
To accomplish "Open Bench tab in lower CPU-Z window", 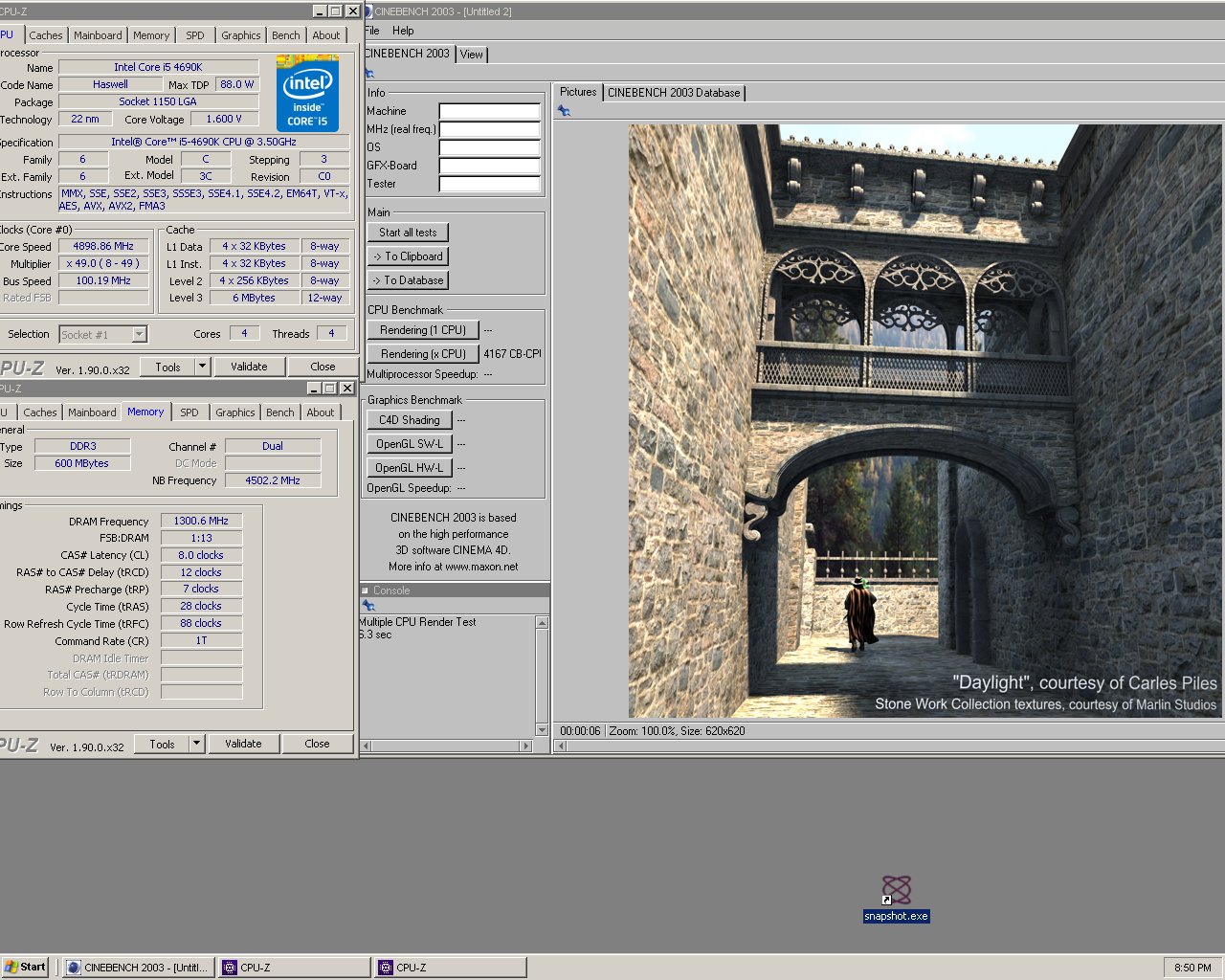I will 280,412.
